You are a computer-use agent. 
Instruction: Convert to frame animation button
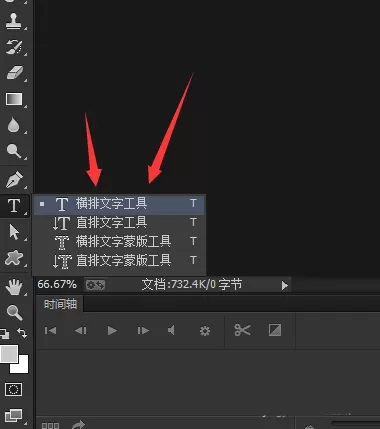[x=50, y=426]
